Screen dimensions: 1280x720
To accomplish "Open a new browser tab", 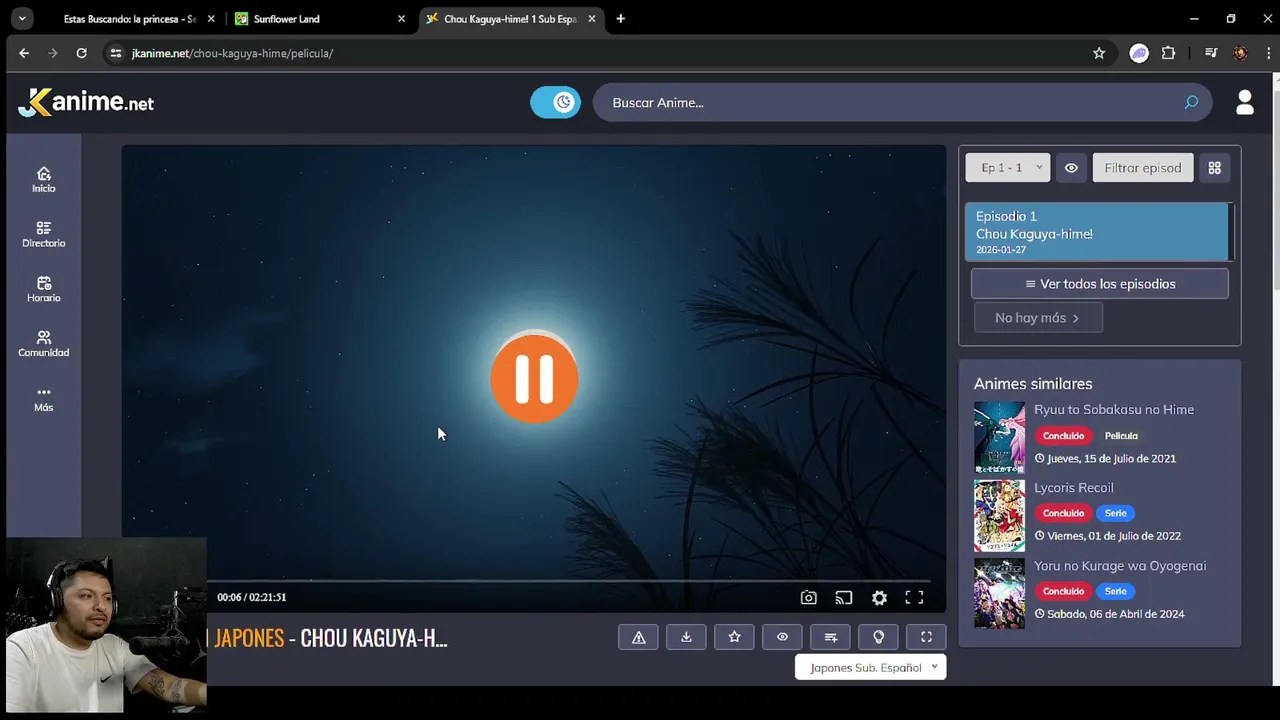I will [620, 19].
